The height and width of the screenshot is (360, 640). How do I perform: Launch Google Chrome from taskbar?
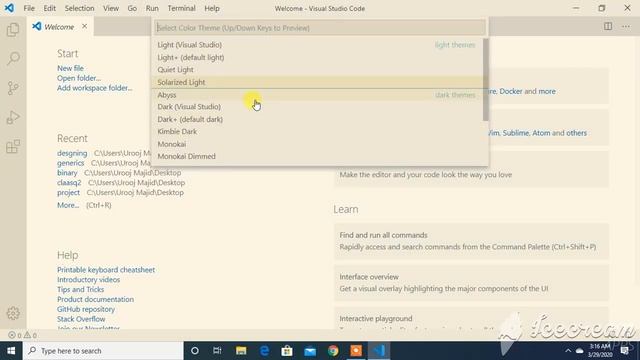(x=333, y=351)
